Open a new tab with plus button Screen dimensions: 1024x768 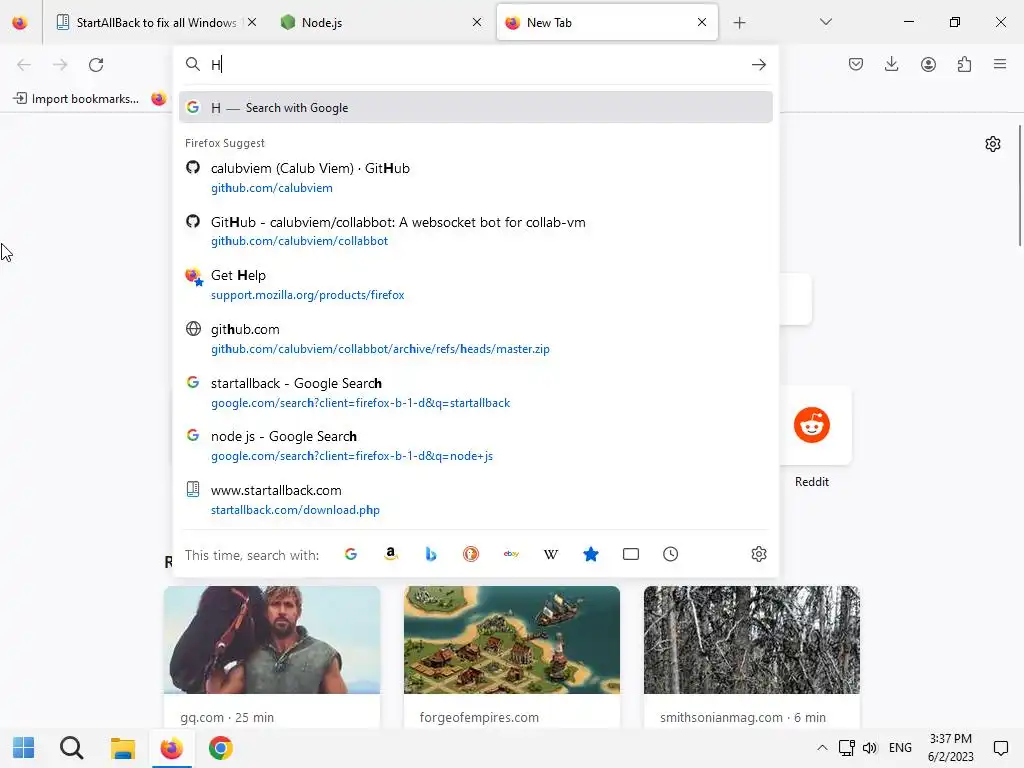pos(739,23)
